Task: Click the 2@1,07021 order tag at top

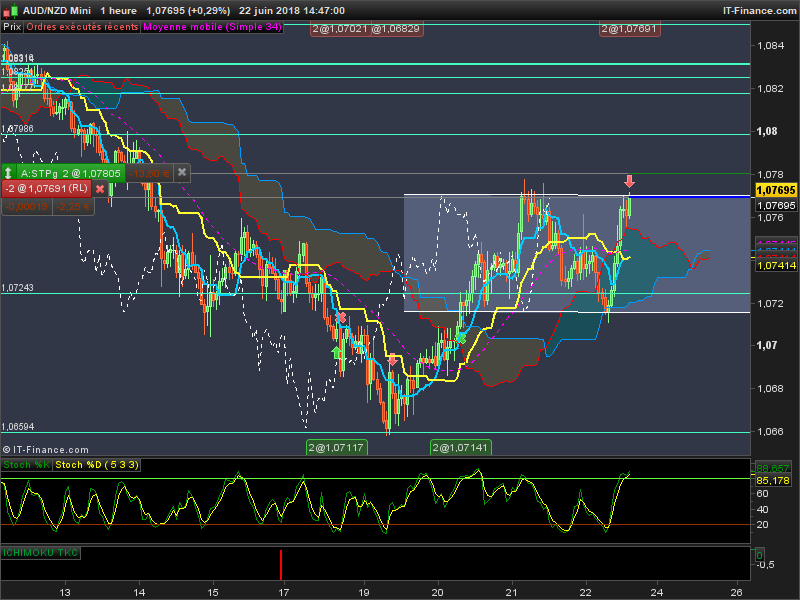Action: [338, 29]
